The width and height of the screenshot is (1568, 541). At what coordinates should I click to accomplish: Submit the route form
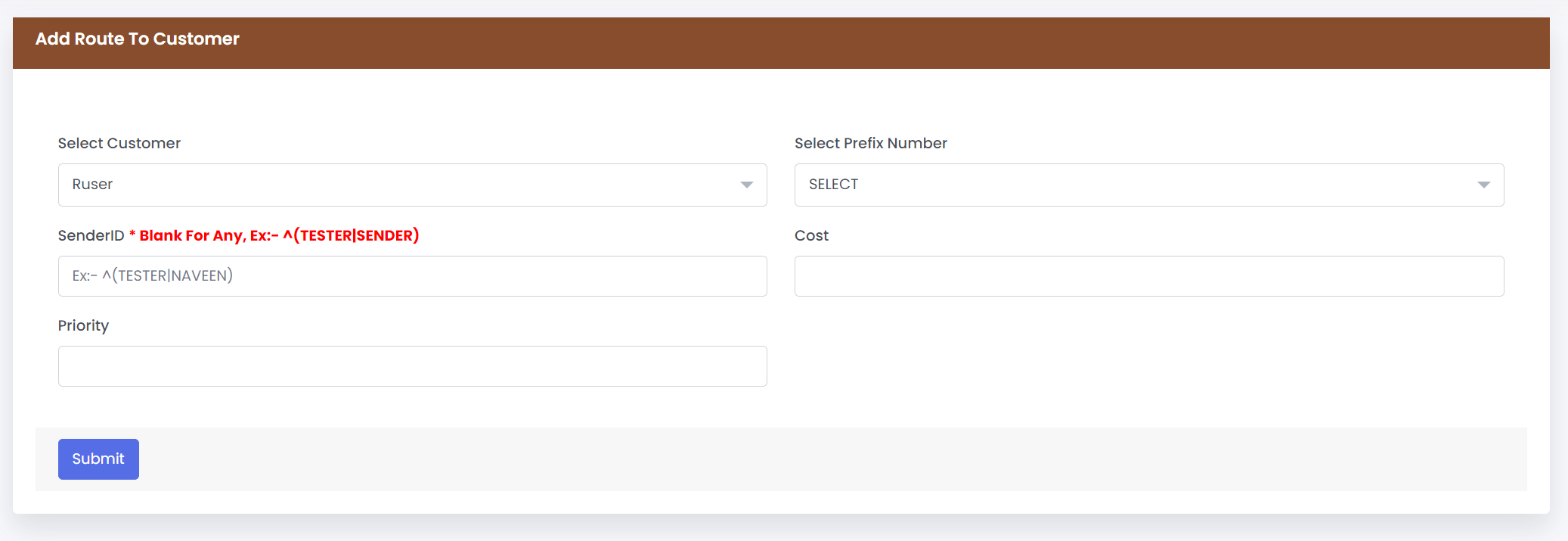(x=98, y=459)
